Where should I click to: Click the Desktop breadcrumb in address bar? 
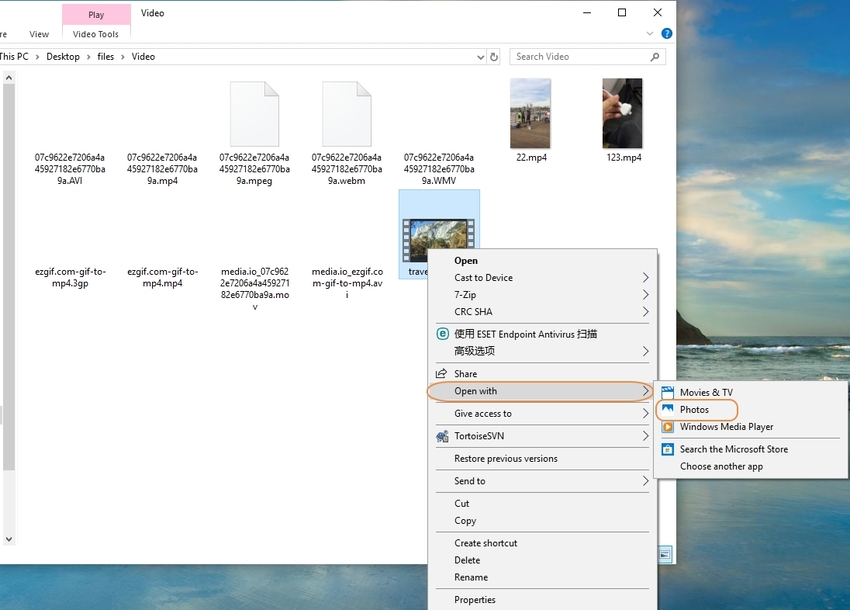63,57
